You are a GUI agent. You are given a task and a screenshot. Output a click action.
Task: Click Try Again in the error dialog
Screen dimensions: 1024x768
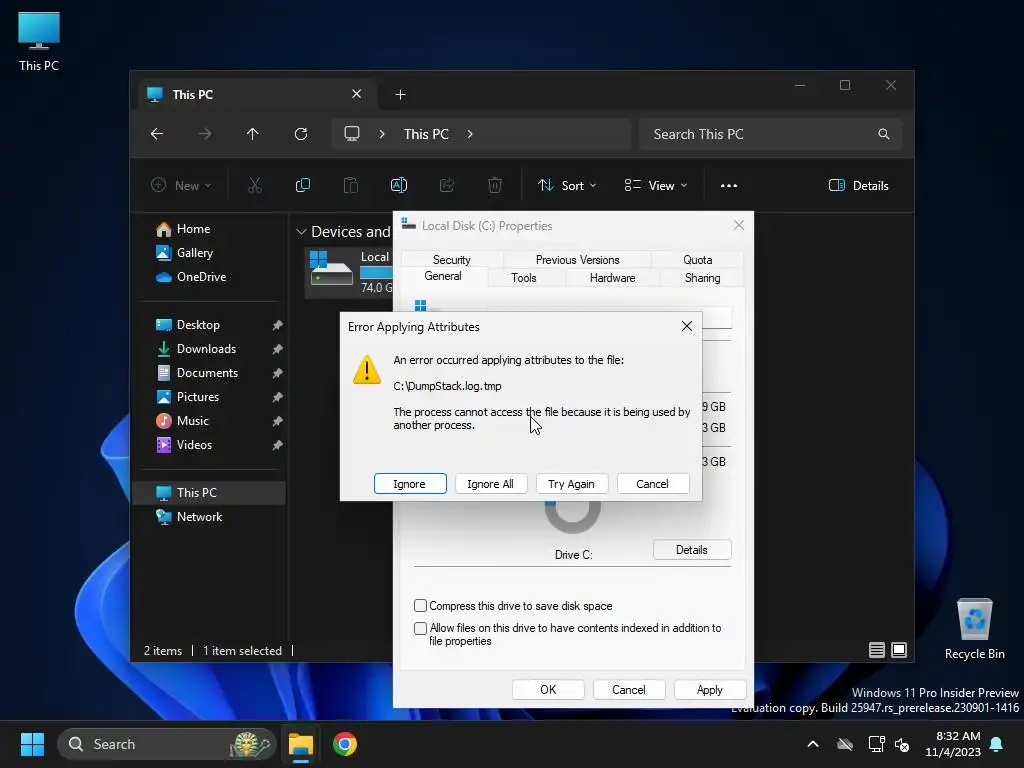(571, 484)
